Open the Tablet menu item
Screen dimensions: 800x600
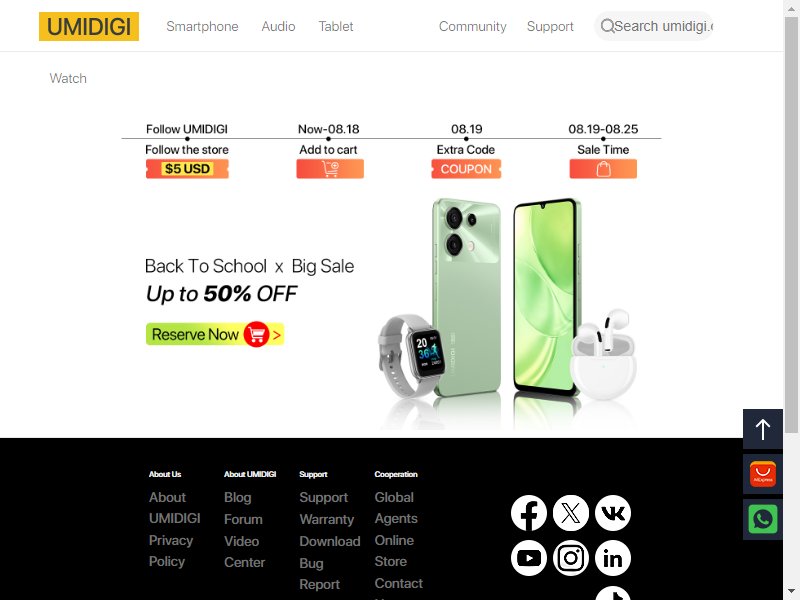click(336, 27)
